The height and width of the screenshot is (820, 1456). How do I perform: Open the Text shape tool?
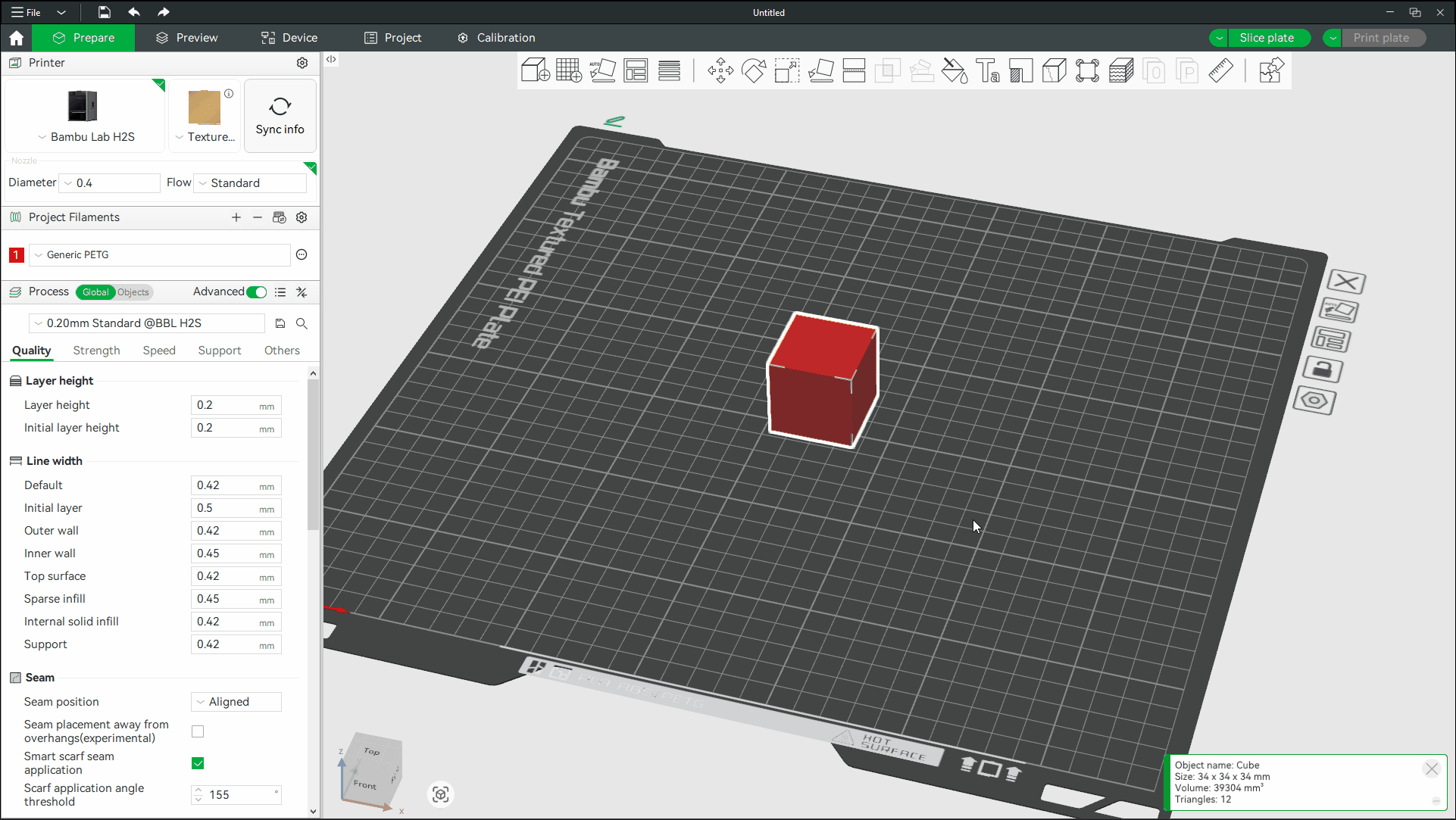click(987, 70)
